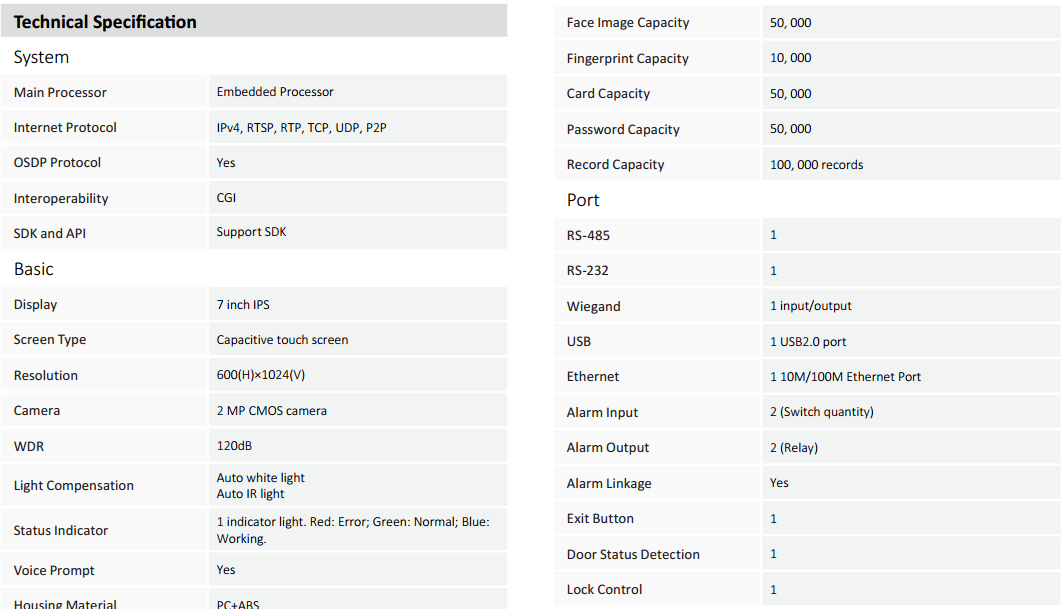
Task: Select the Embedded Processor value text
Action: [275, 92]
